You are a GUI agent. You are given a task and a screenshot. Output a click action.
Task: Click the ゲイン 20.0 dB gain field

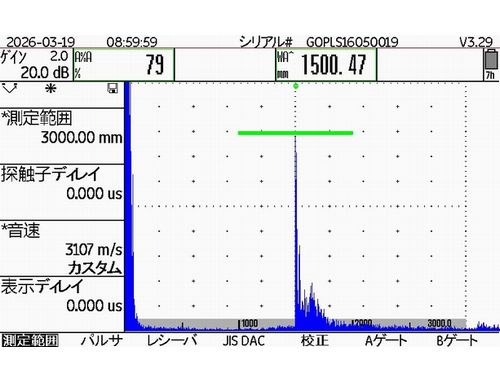(x=36, y=65)
